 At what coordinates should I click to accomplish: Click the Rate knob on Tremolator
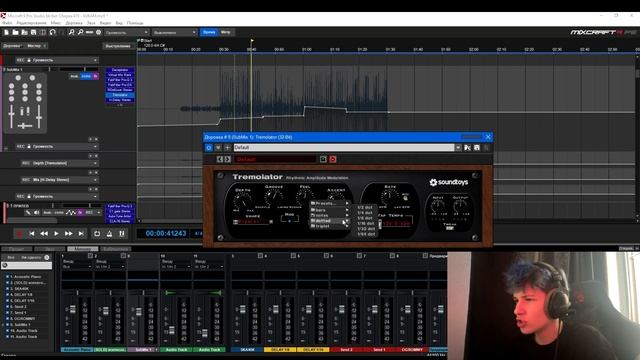tap(390, 197)
